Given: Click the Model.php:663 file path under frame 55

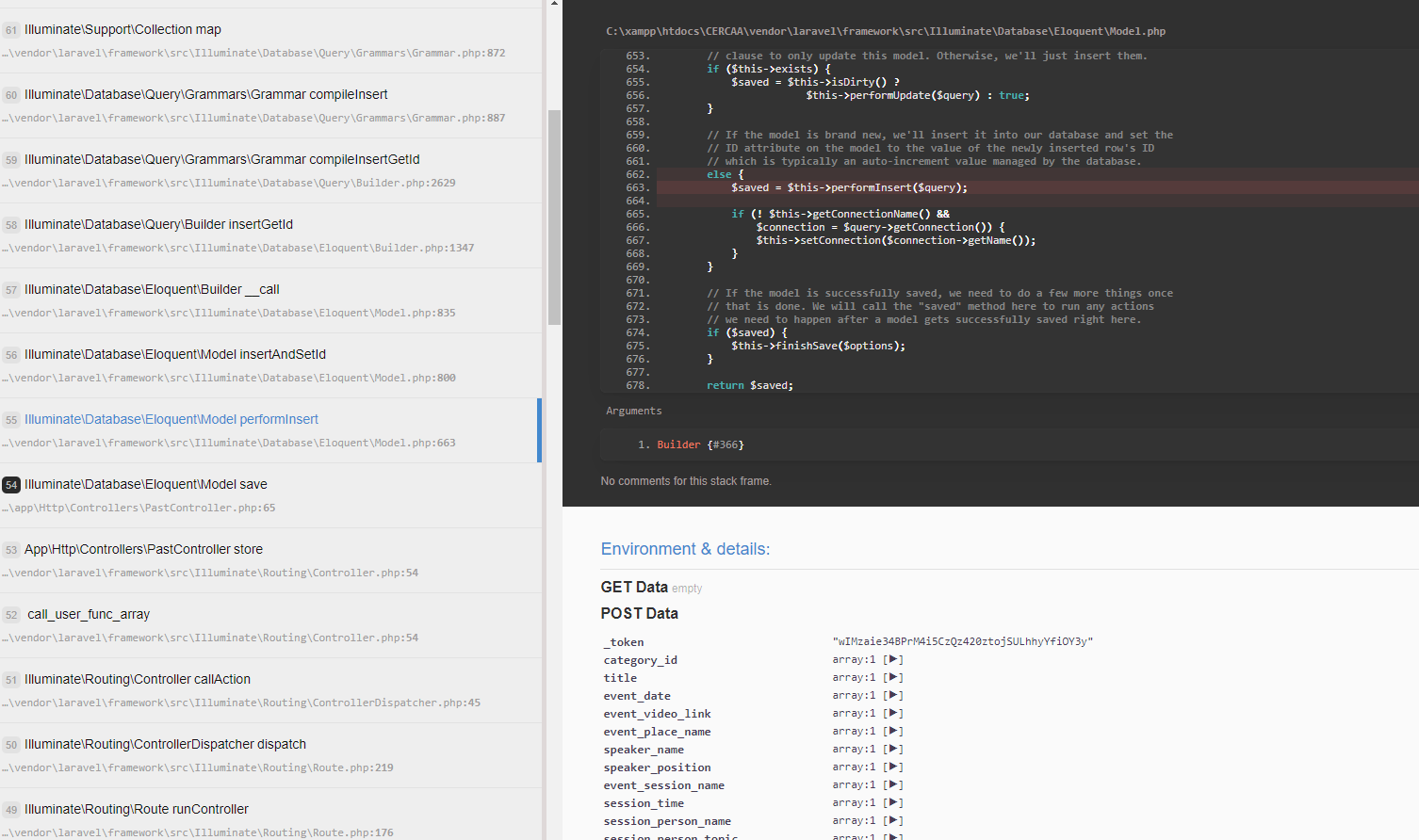Looking at the screenshot, I should click(x=229, y=444).
